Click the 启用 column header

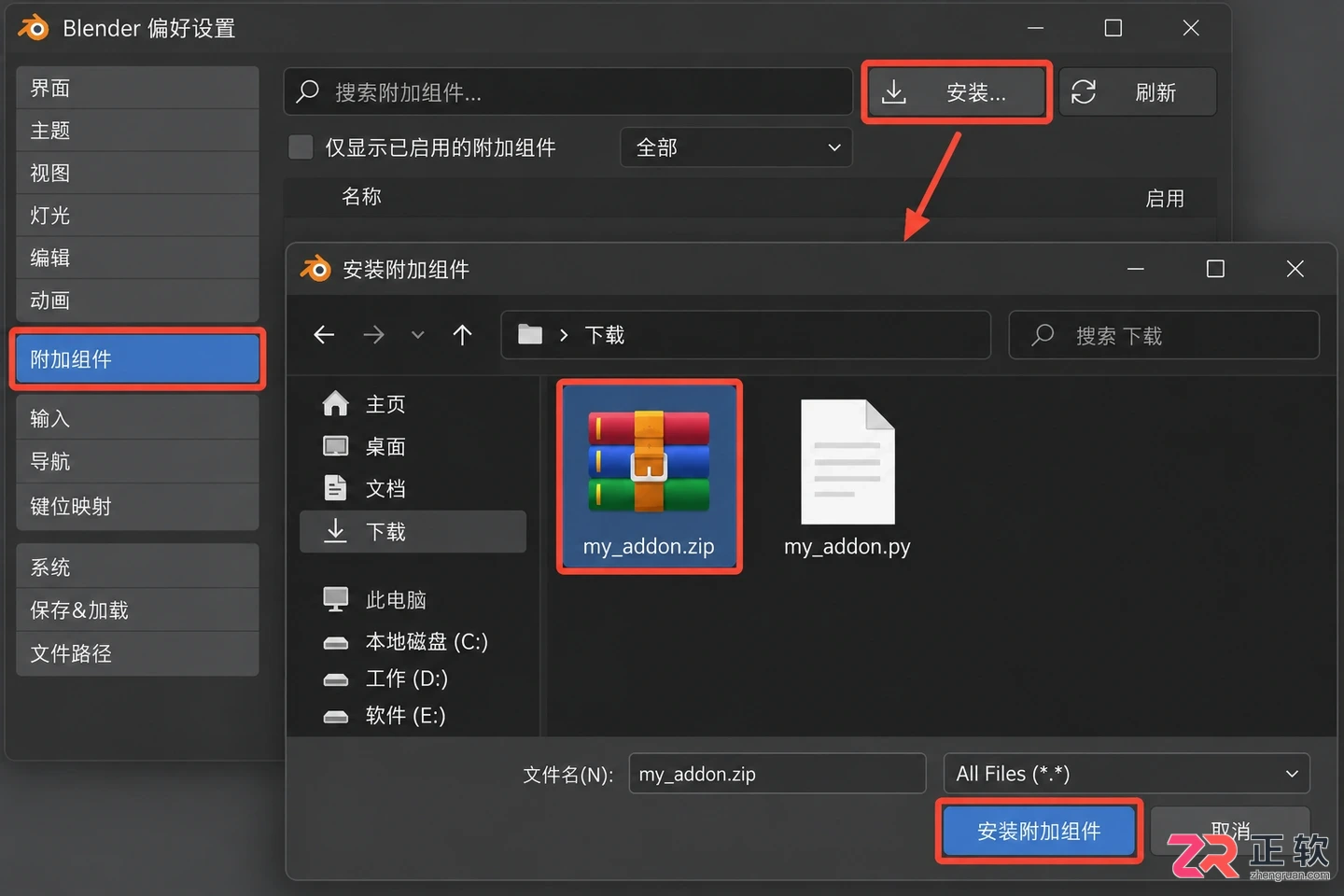click(1165, 198)
